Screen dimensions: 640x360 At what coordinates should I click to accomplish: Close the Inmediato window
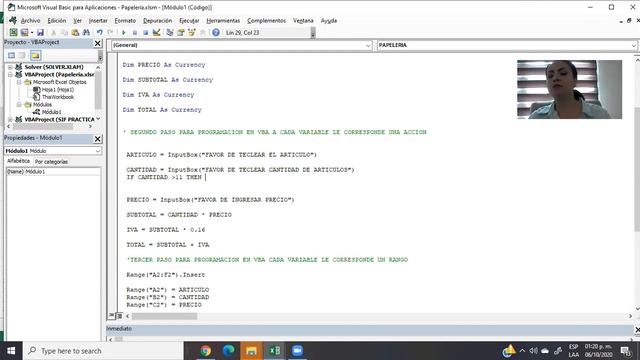(x=637, y=329)
